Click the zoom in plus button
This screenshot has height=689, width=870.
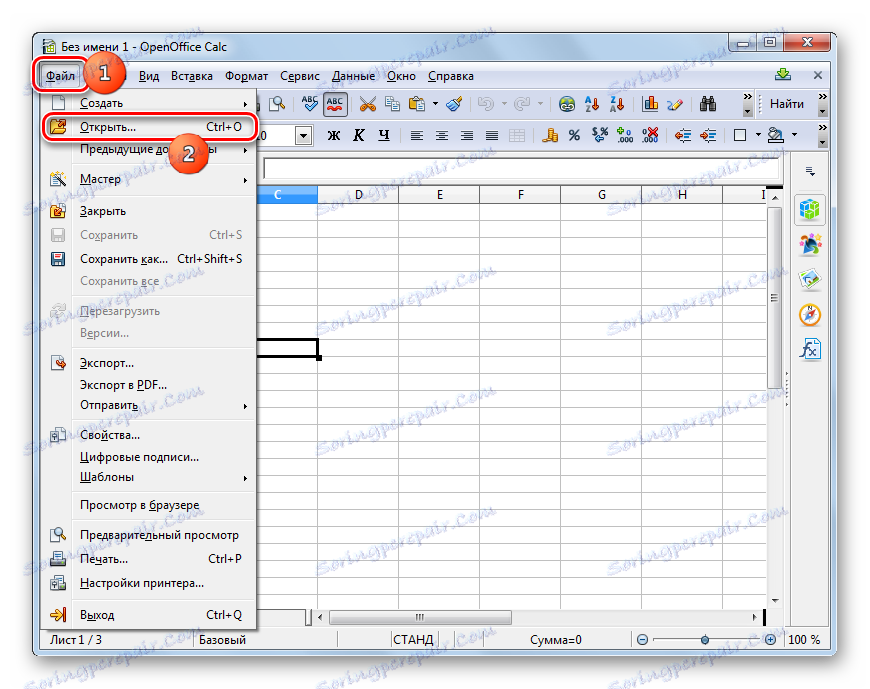point(771,640)
